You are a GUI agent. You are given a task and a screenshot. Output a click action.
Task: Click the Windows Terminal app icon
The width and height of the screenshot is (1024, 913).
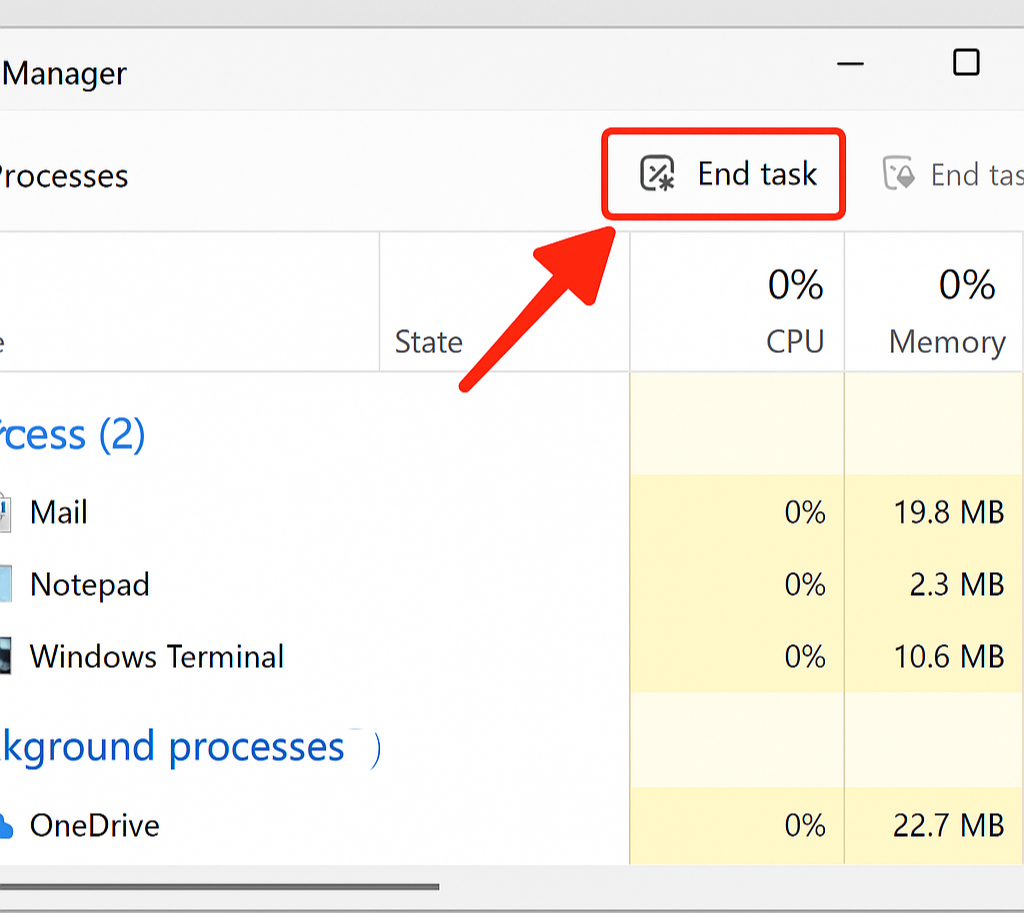click(5, 656)
